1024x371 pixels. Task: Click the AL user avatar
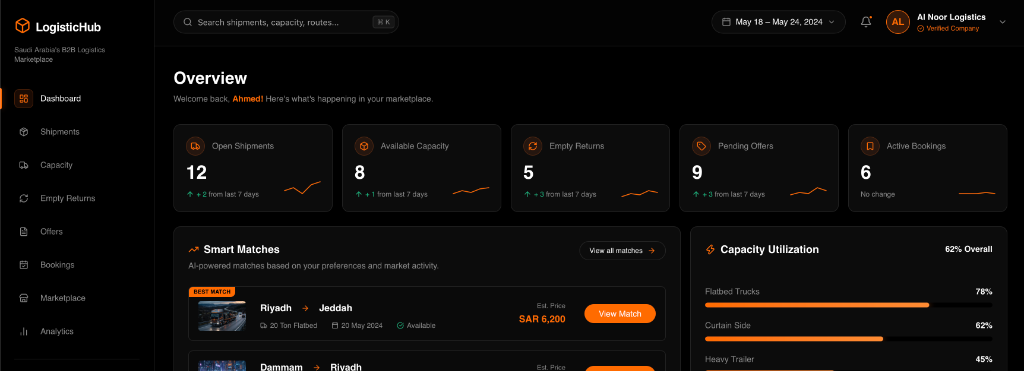coord(897,22)
